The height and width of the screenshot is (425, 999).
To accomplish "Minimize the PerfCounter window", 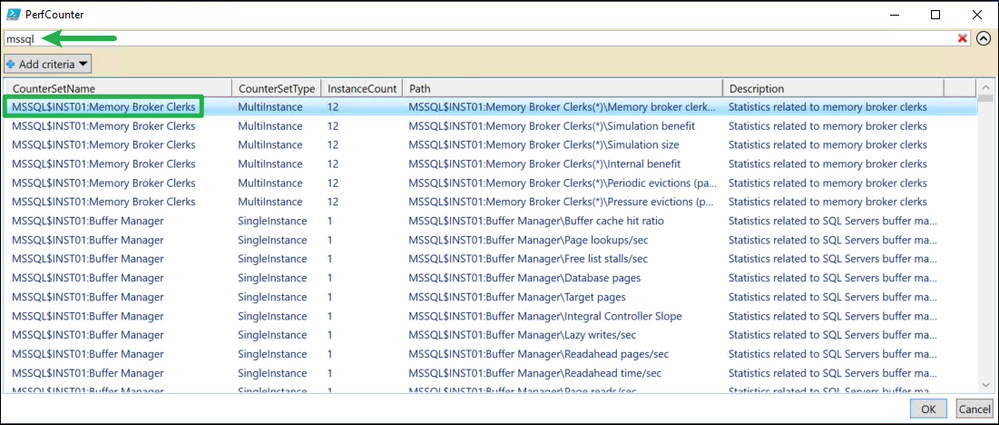I will 895,14.
